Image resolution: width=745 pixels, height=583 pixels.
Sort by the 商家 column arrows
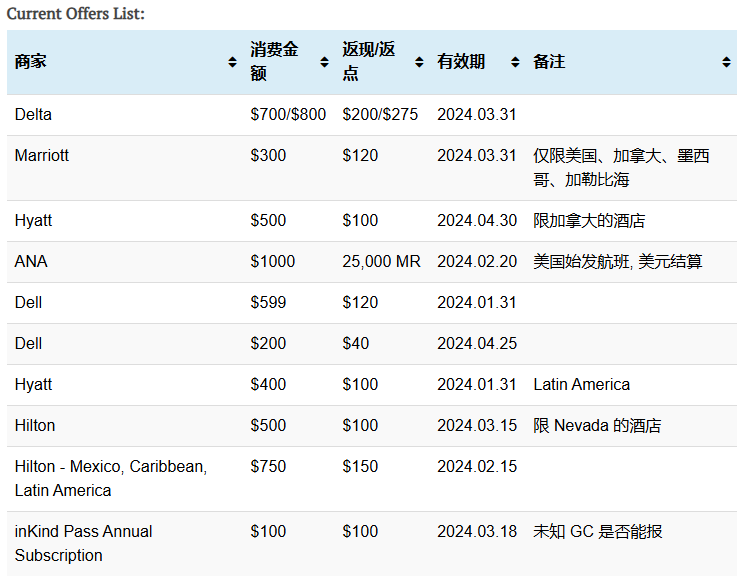(232, 62)
